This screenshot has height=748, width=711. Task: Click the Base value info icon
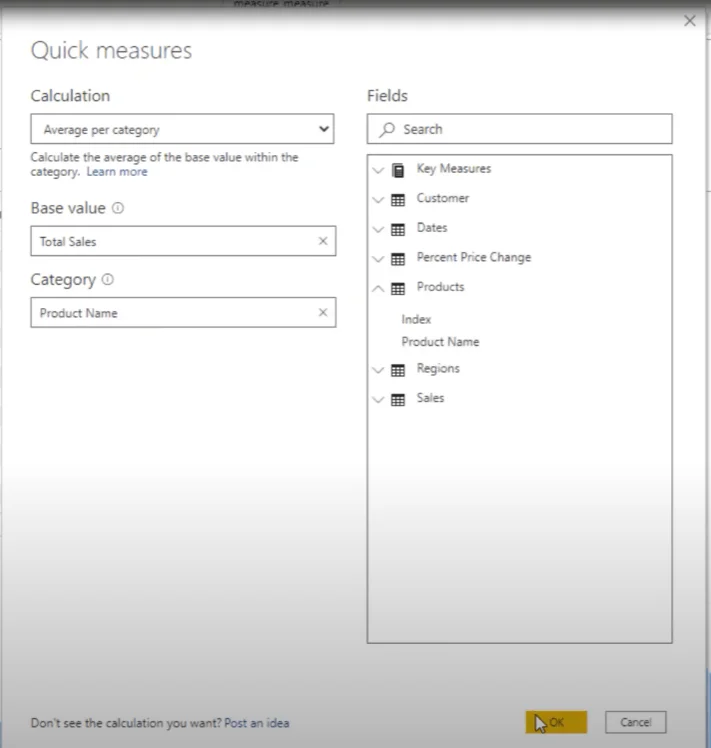(118, 208)
